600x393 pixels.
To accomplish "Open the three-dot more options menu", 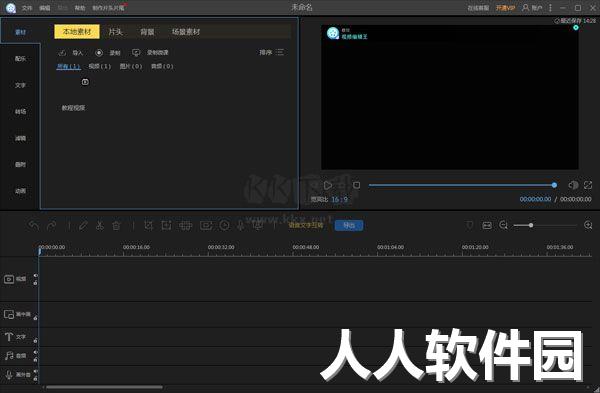I will tap(550, 8).
